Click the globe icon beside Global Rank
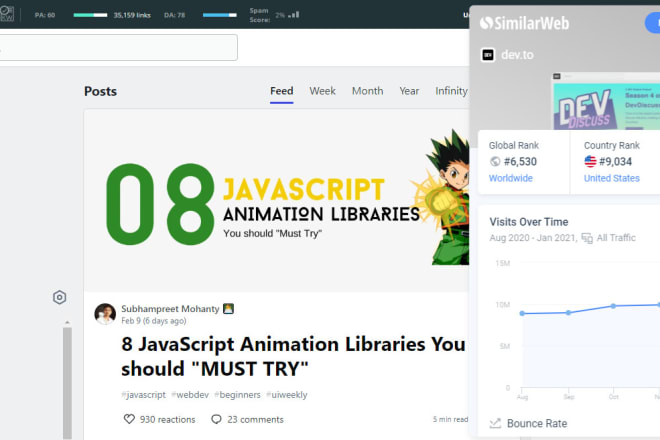The width and height of the screenshot is (660, 440). point(495,161)
